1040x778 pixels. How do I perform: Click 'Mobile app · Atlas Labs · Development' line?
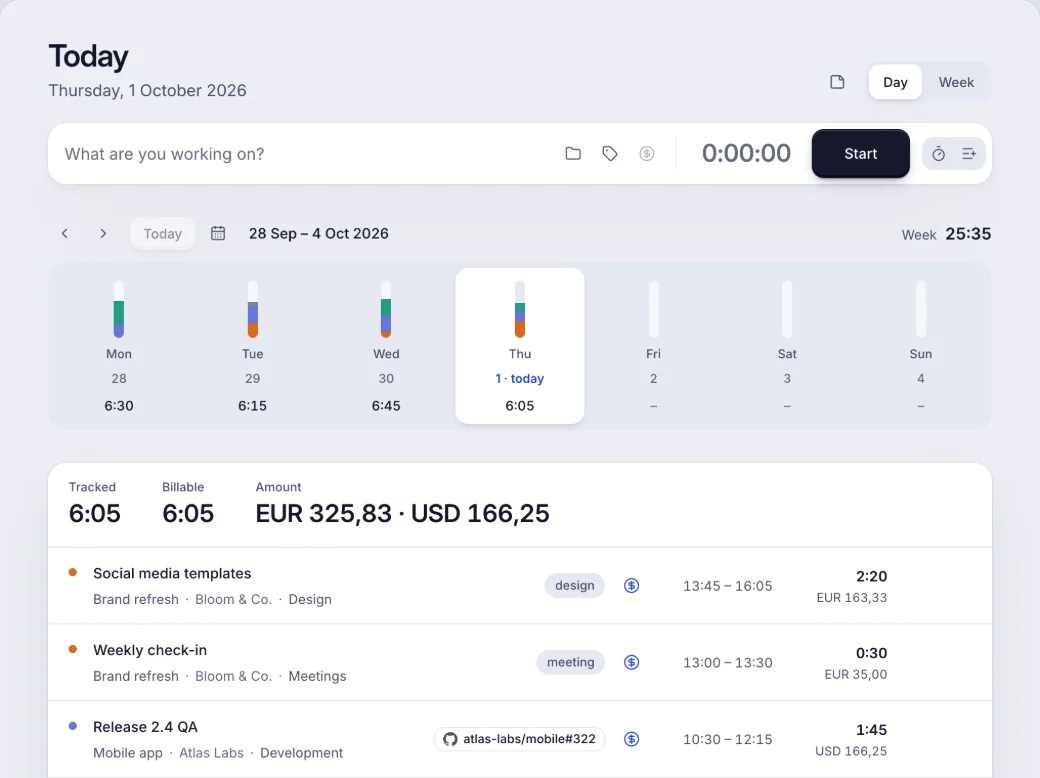tap(218, 753)
